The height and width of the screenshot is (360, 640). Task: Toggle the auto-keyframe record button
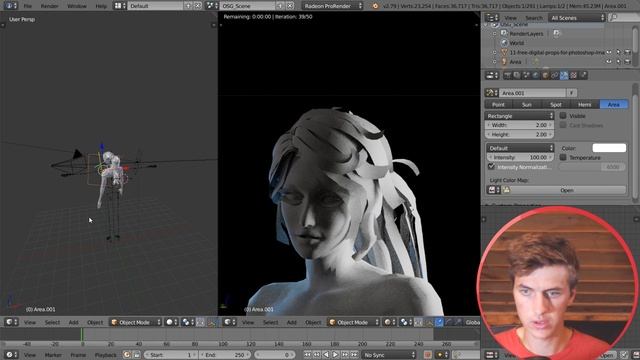427,355
